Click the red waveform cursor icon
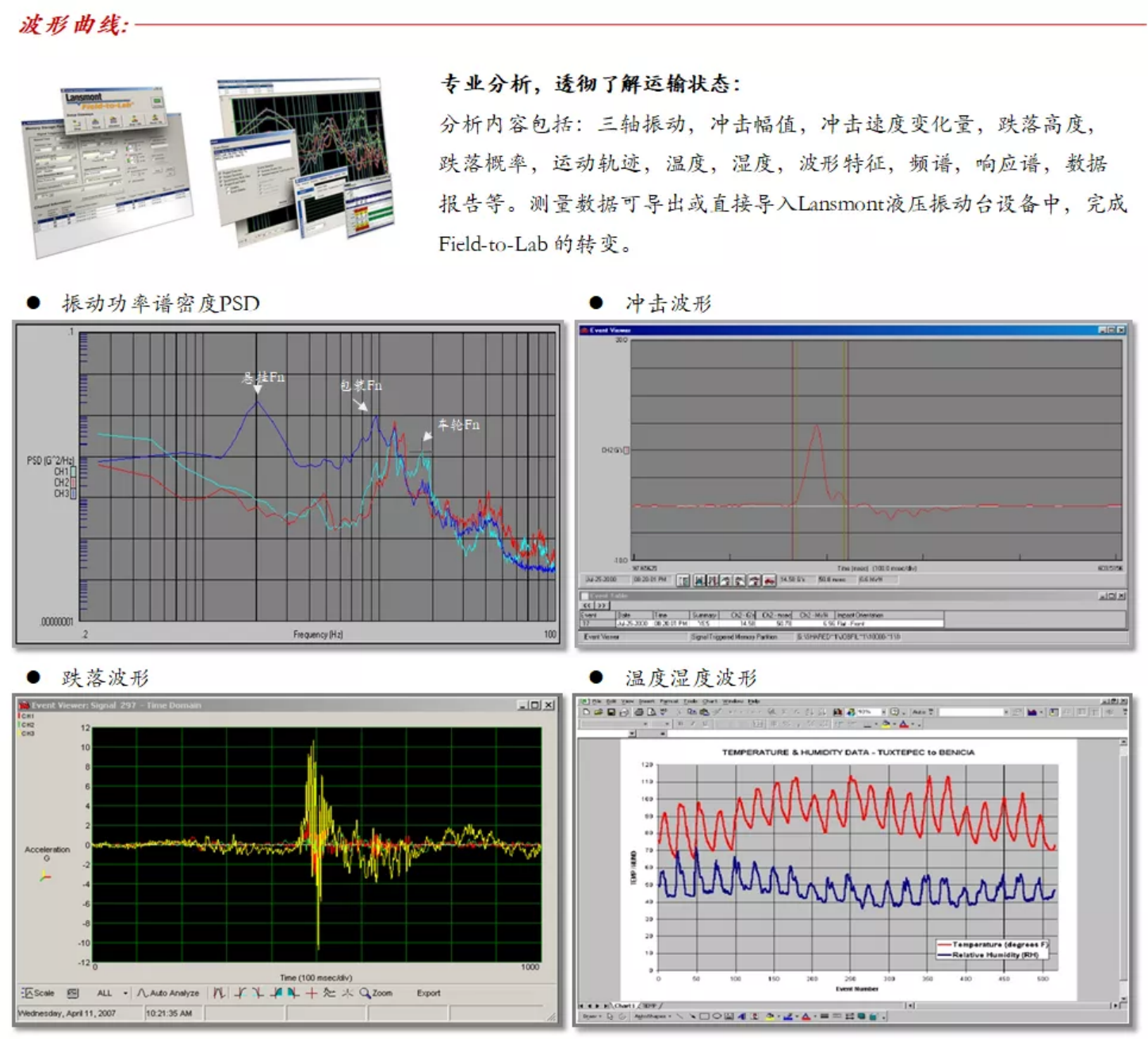 219,993
